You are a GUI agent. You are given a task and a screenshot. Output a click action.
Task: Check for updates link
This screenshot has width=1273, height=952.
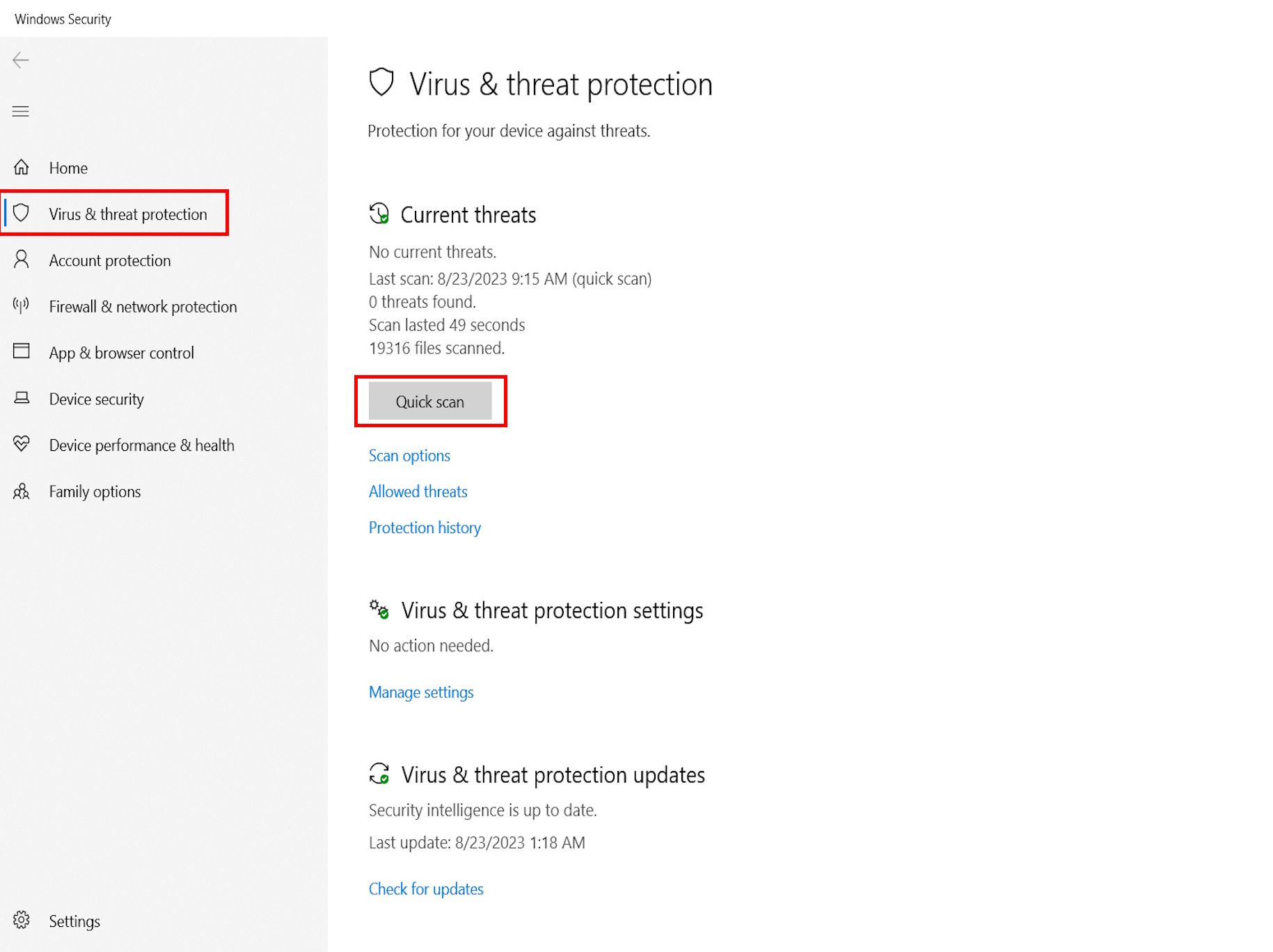click(x=426, y=889)
